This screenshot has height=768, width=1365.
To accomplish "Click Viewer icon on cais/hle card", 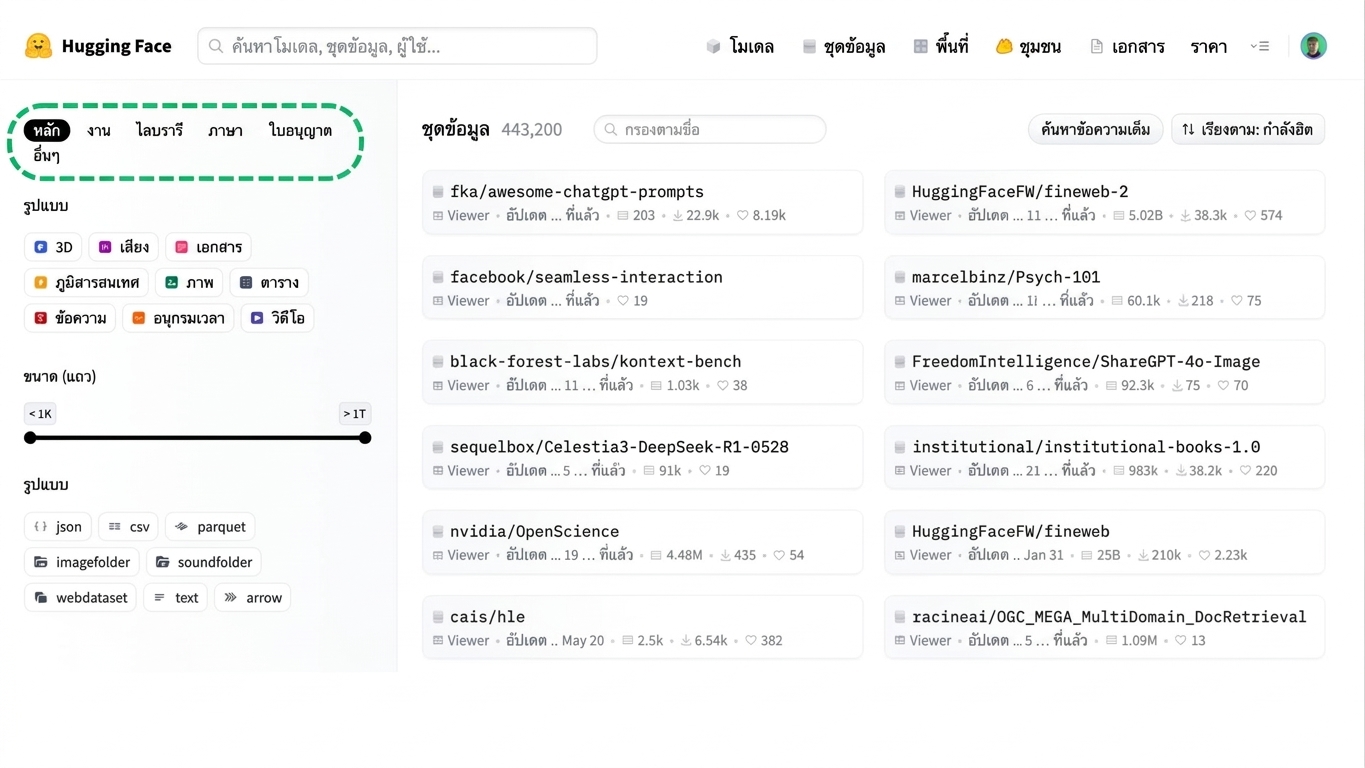I will (x=438, y=641).
